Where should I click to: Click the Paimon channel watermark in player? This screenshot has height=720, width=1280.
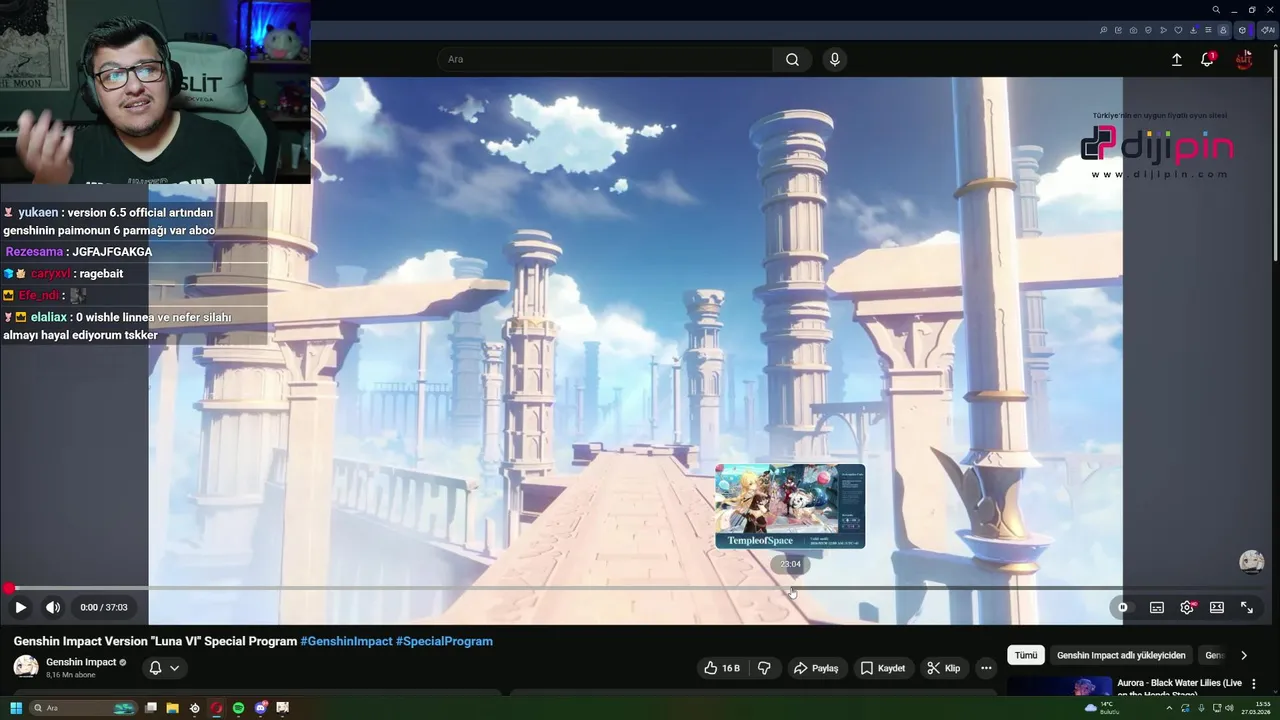(1251, 562)
